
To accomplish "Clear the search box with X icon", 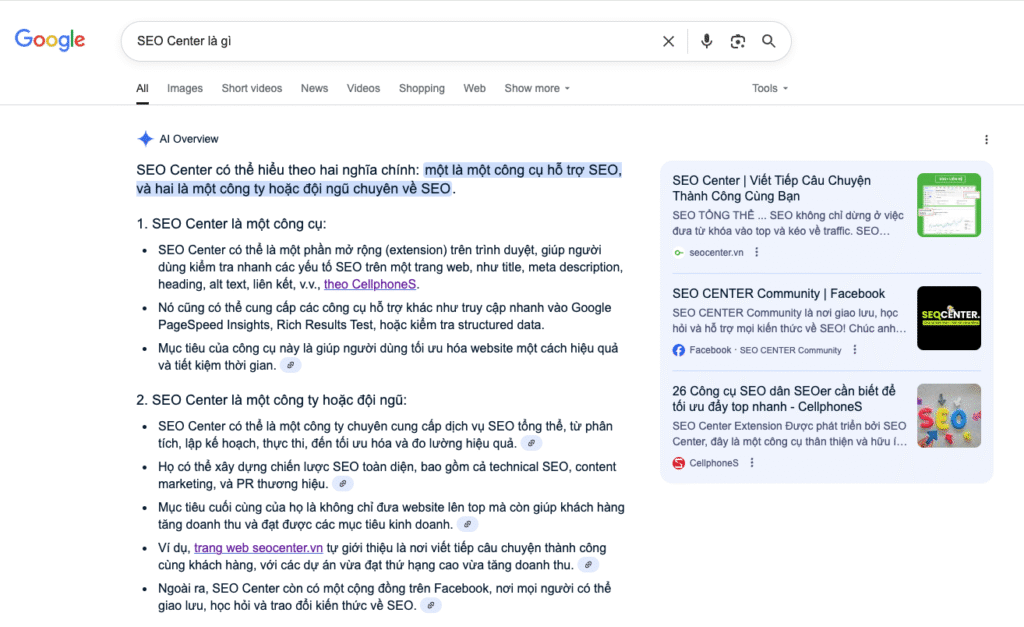I will [668, 41].
